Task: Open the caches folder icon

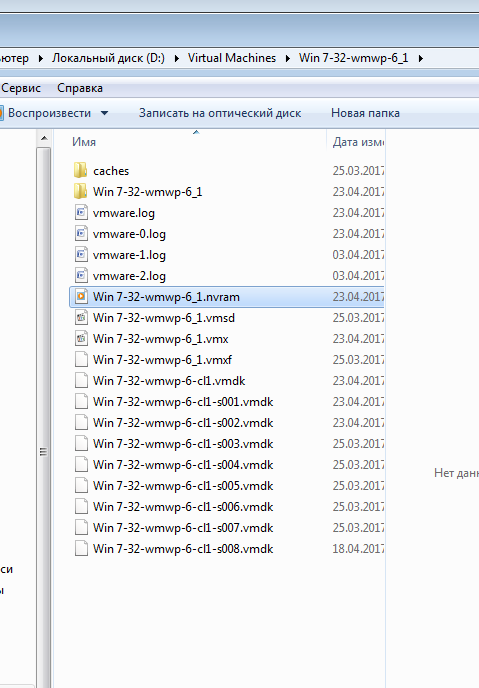Action: point(81,170)
